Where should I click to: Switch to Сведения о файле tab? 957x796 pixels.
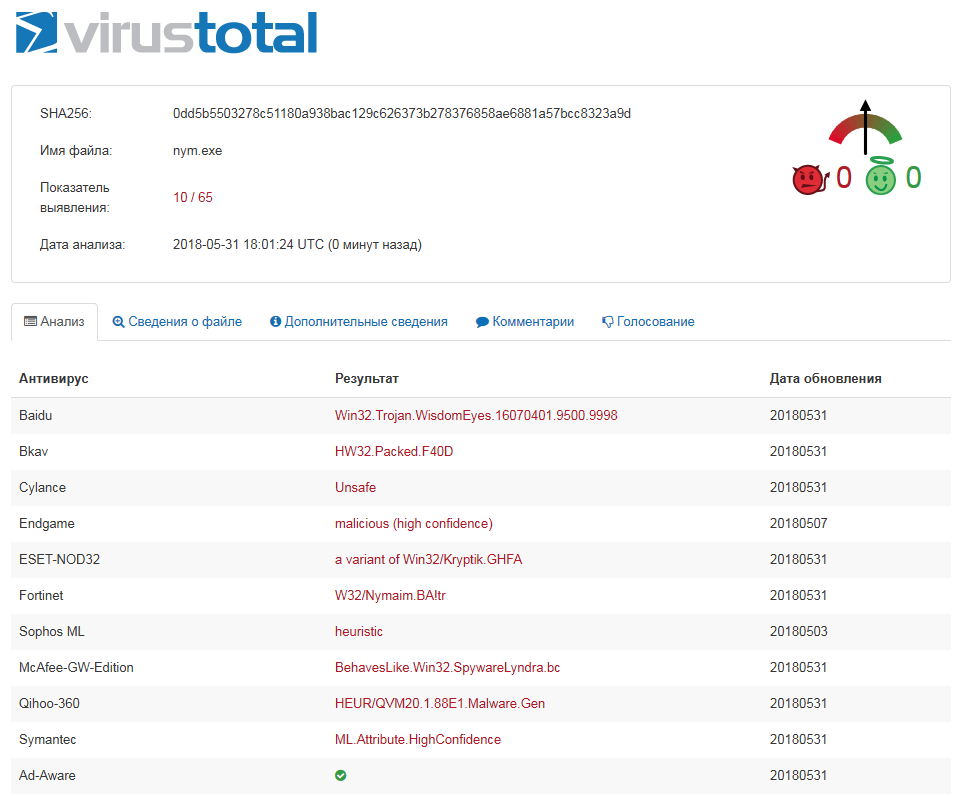[177, 322]
